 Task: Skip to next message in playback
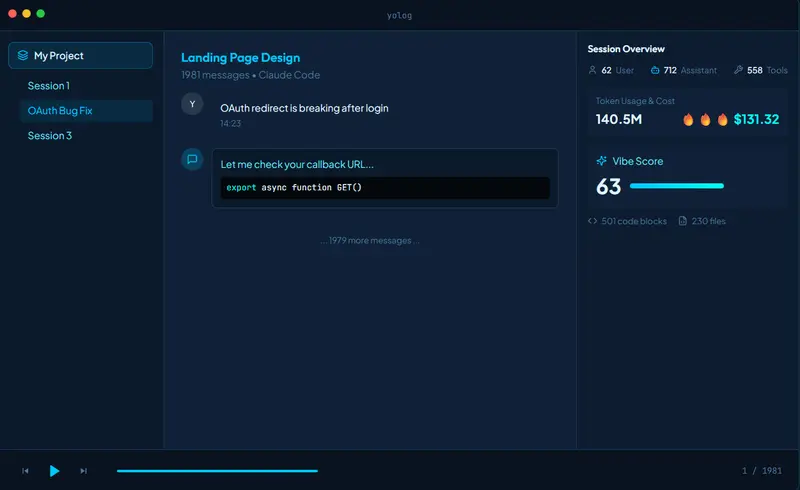[x=84, y=470]
